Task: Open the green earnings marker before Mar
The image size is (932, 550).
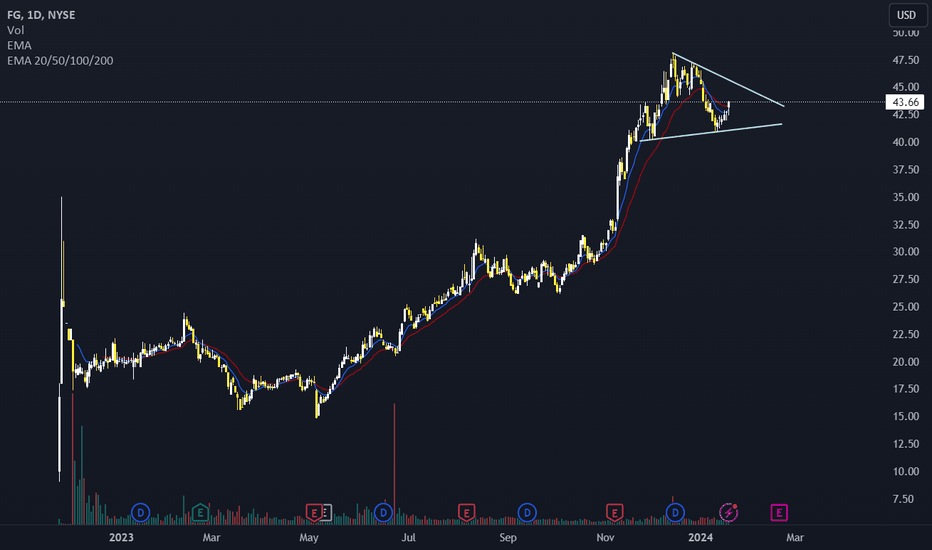Action: coord(200,512)
